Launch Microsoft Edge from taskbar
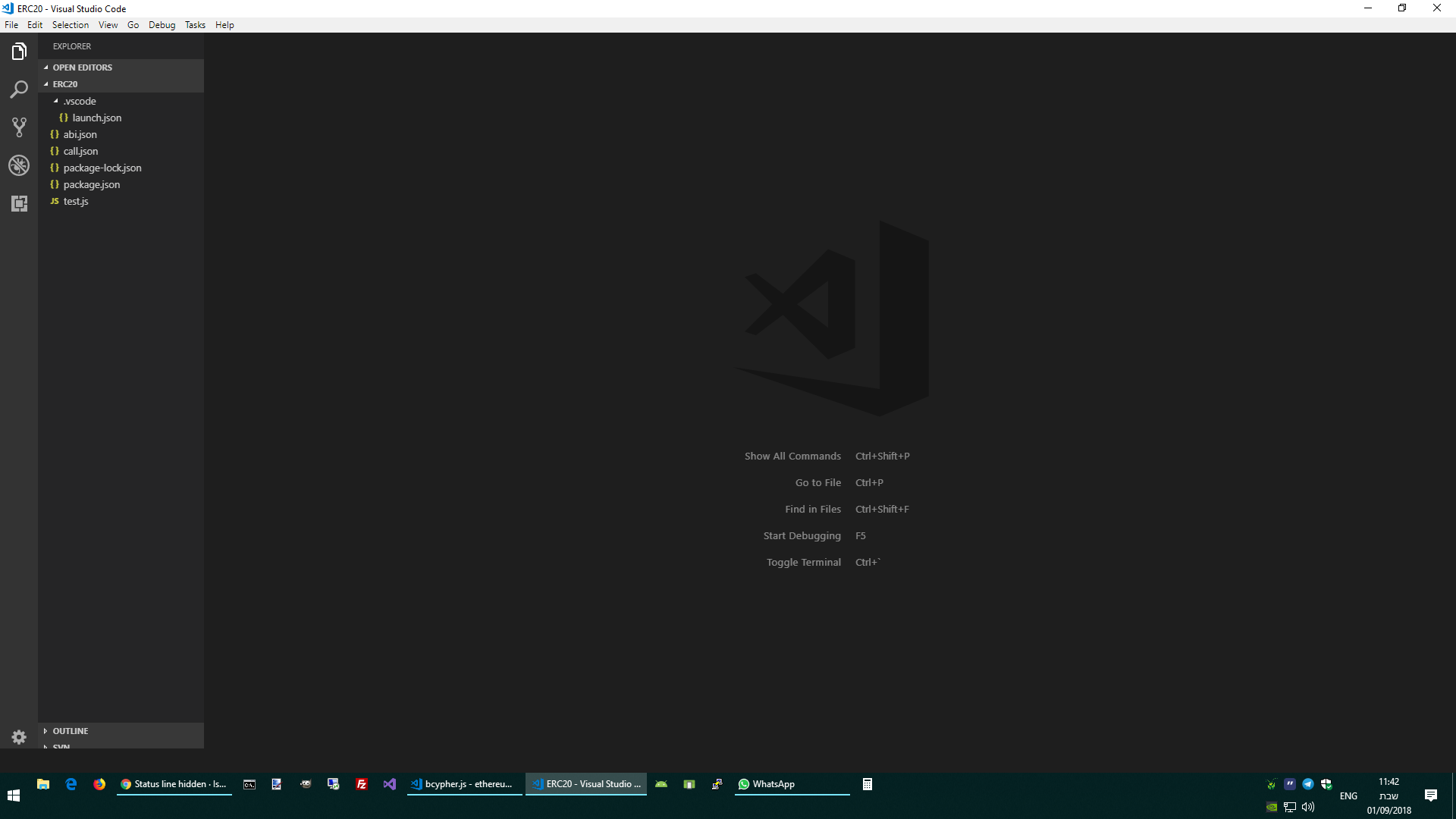This screenshot has height=819, width=1456. pyautogui.click(x=71, y=784)
